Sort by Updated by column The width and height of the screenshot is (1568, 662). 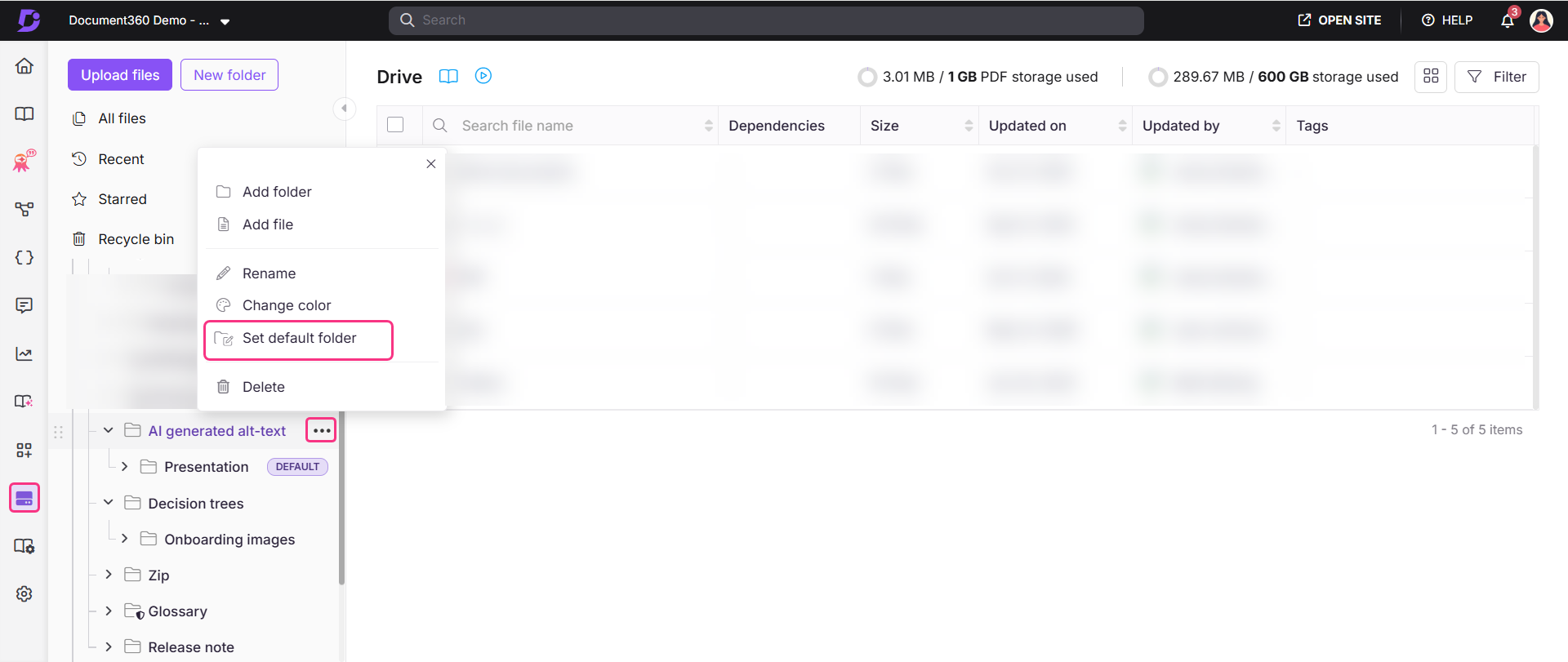(x=1276, y=126)
